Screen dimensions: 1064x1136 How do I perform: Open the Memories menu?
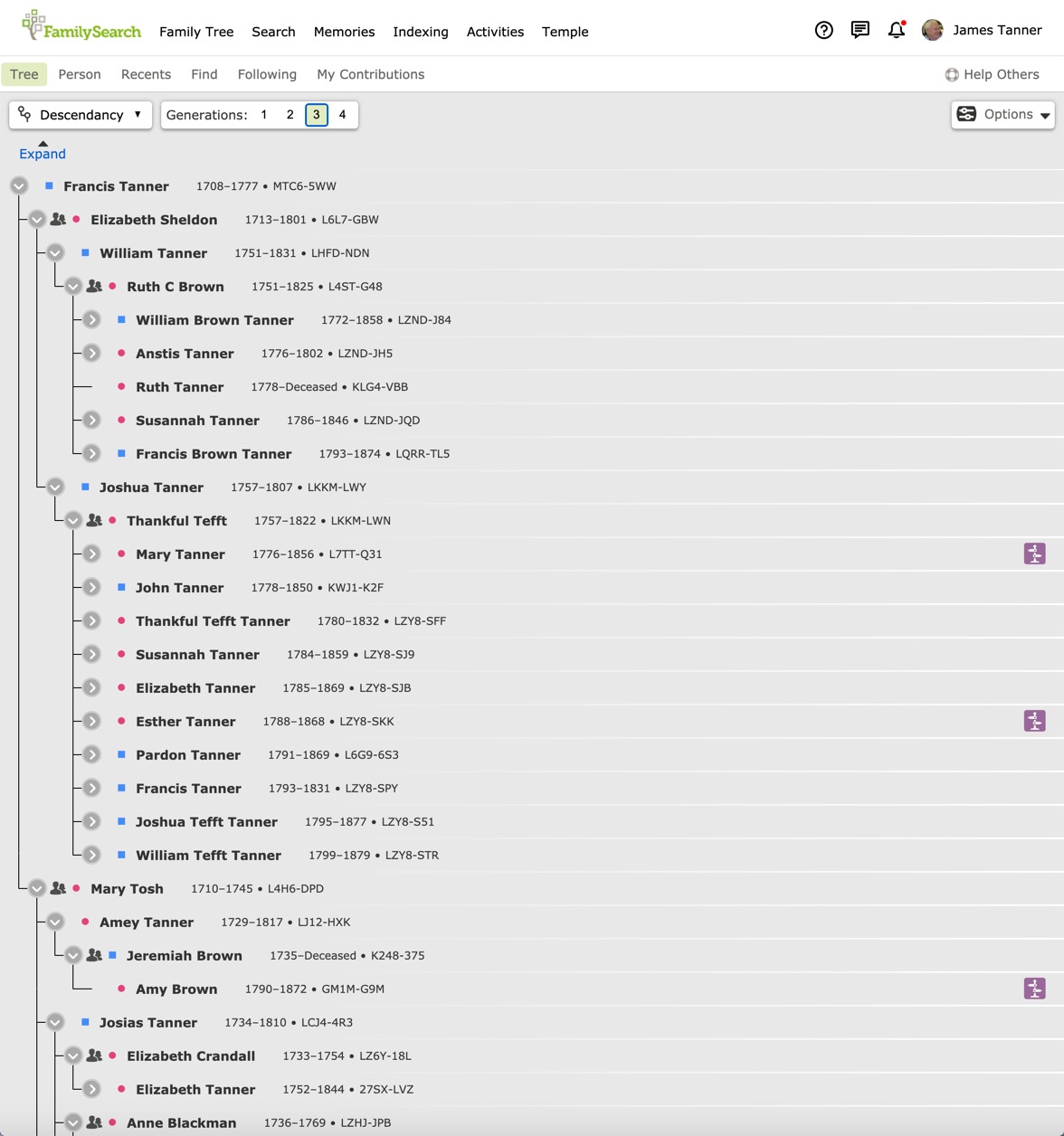tap(344, 32)
